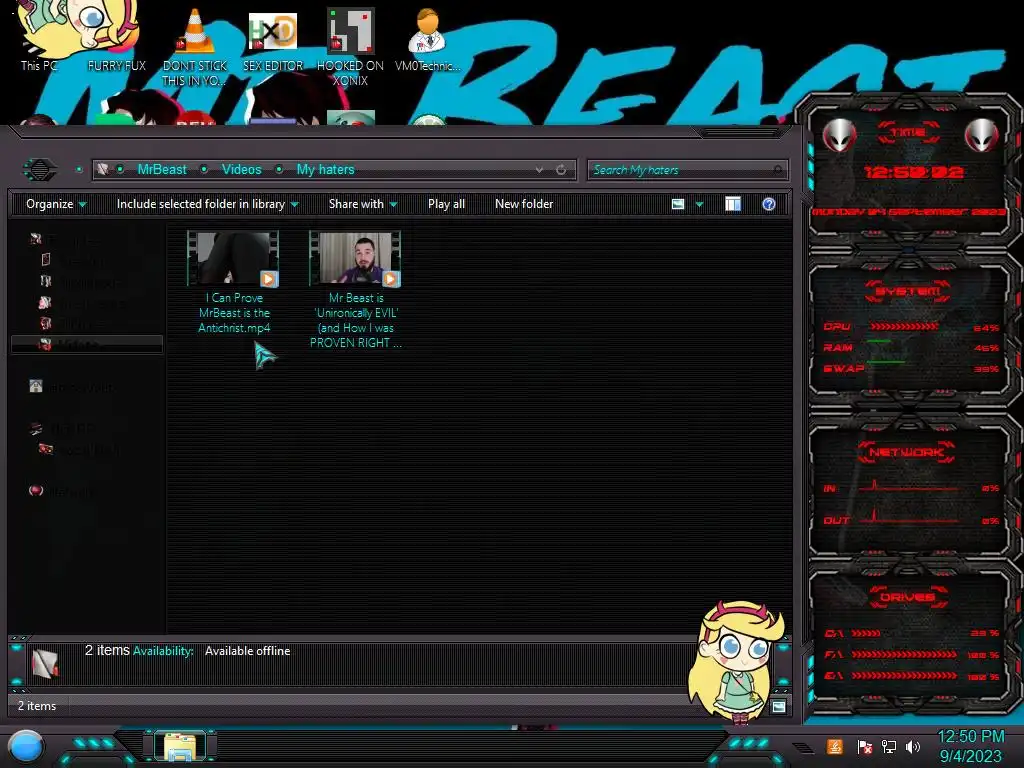Click the NETWORK widget header
The width and height of the screenshot is (1024, 768).
906,452
